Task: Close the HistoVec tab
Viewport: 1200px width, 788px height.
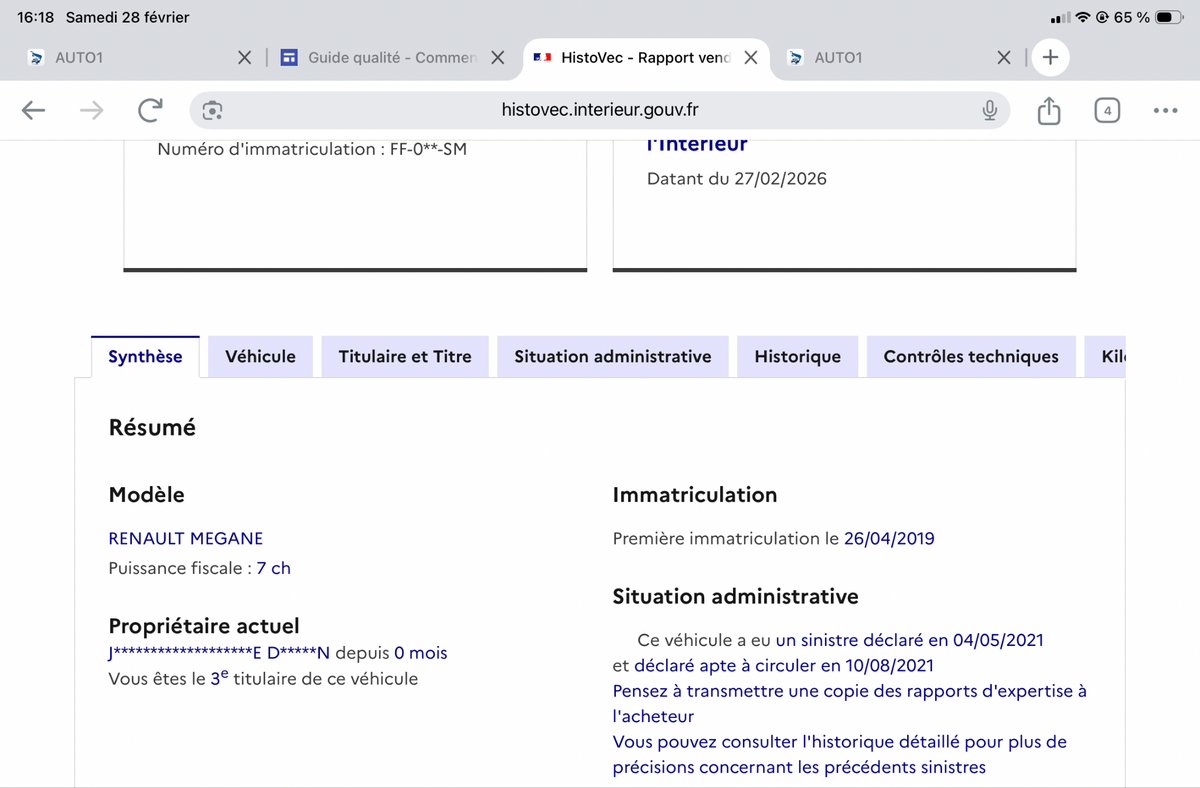Action: pos(751,58)
